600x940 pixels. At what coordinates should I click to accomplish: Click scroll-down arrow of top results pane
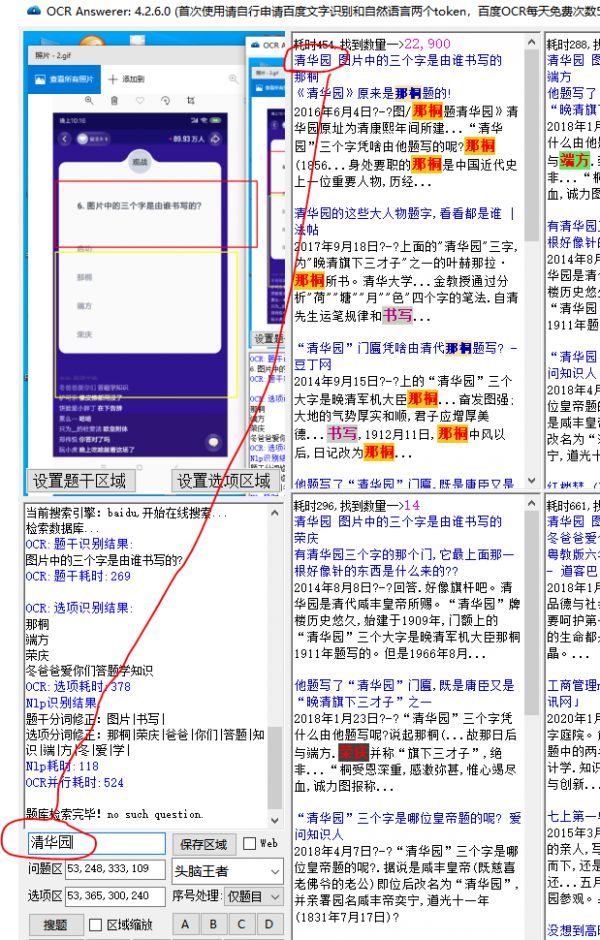(x=531, y=480)
